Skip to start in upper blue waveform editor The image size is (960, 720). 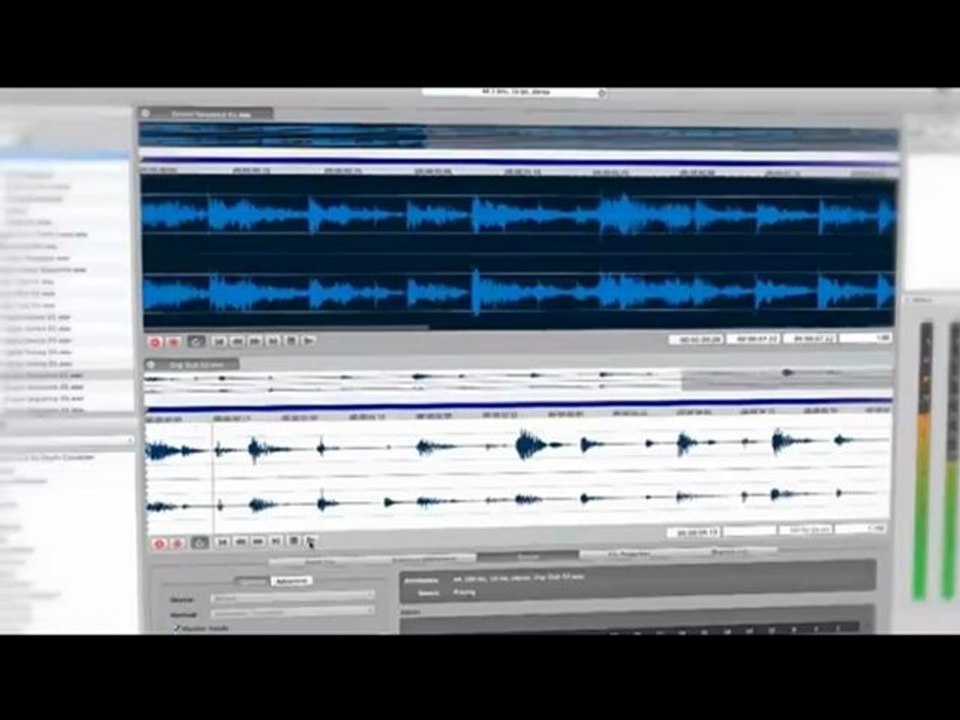(x=219, y=341)
